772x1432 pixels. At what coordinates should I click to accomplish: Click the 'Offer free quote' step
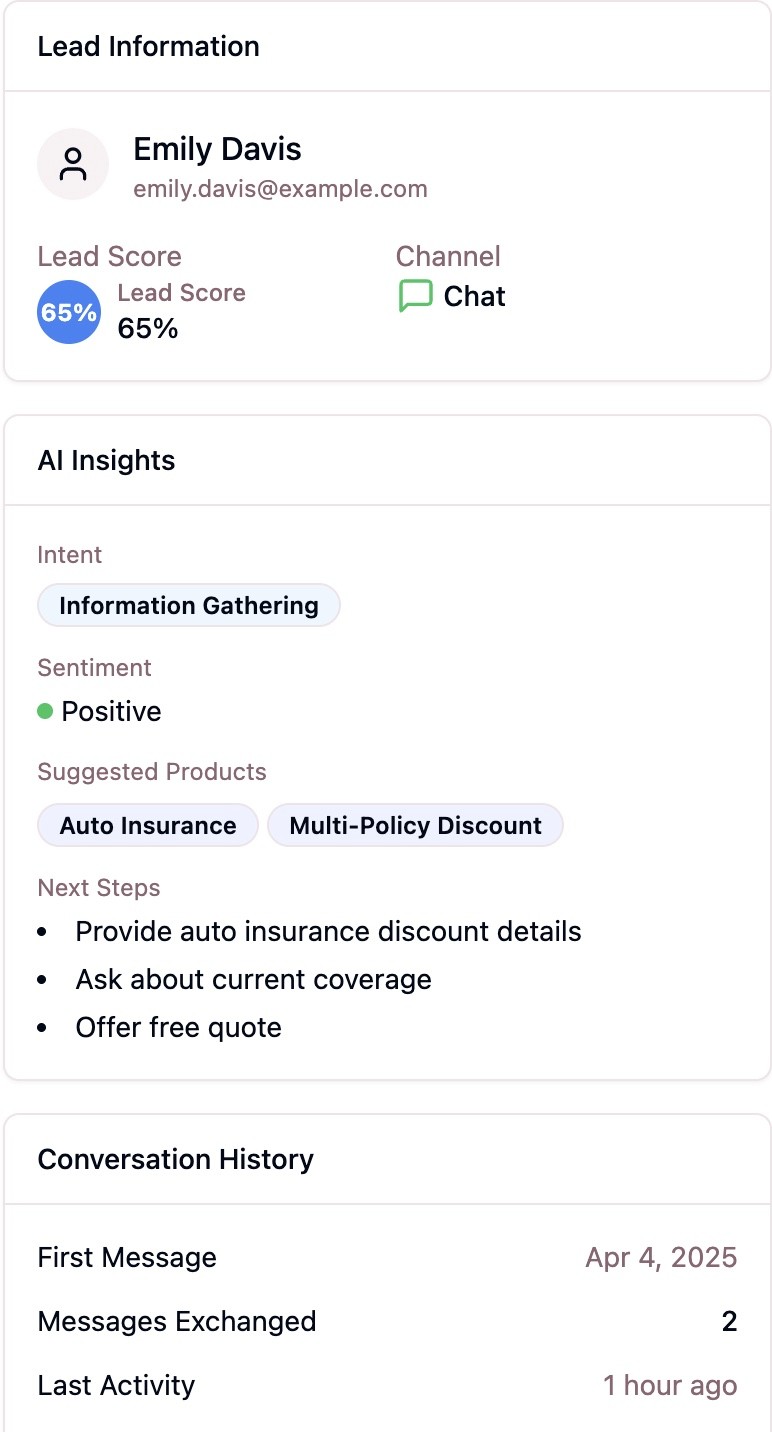click(178, 1027)
